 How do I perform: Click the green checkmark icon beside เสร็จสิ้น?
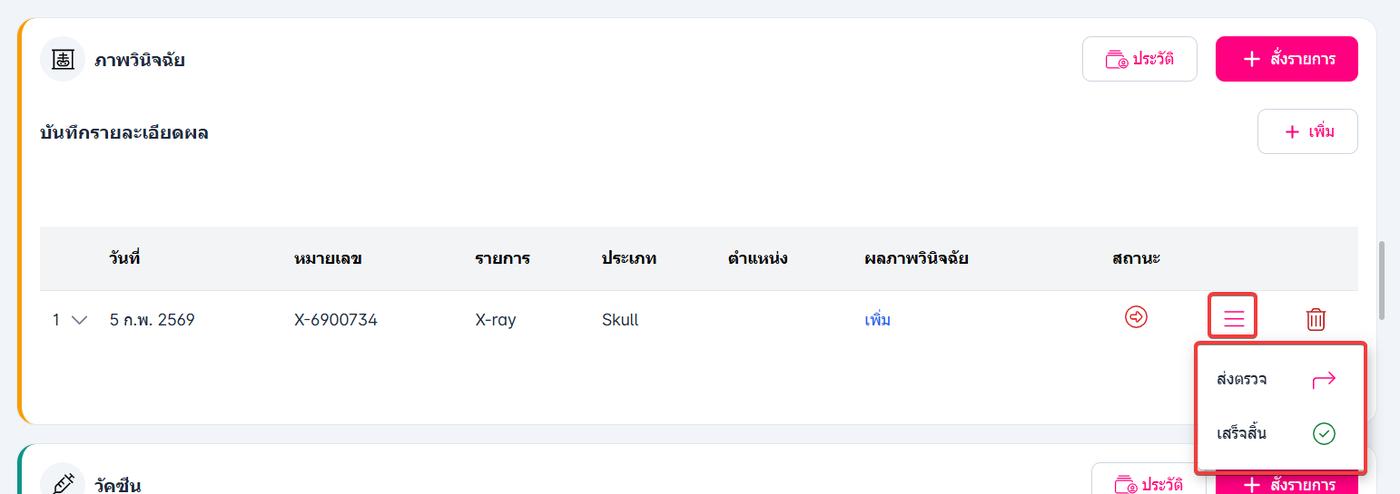coord(1323,433)
